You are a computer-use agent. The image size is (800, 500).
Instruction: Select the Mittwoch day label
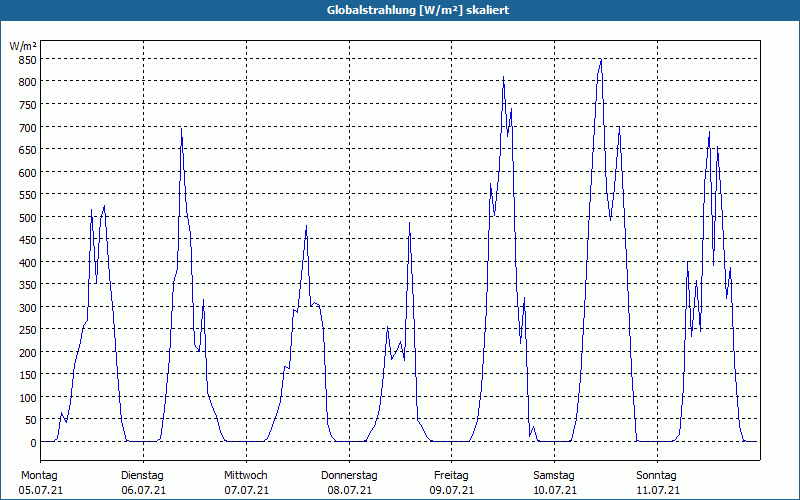click(245, 475)
